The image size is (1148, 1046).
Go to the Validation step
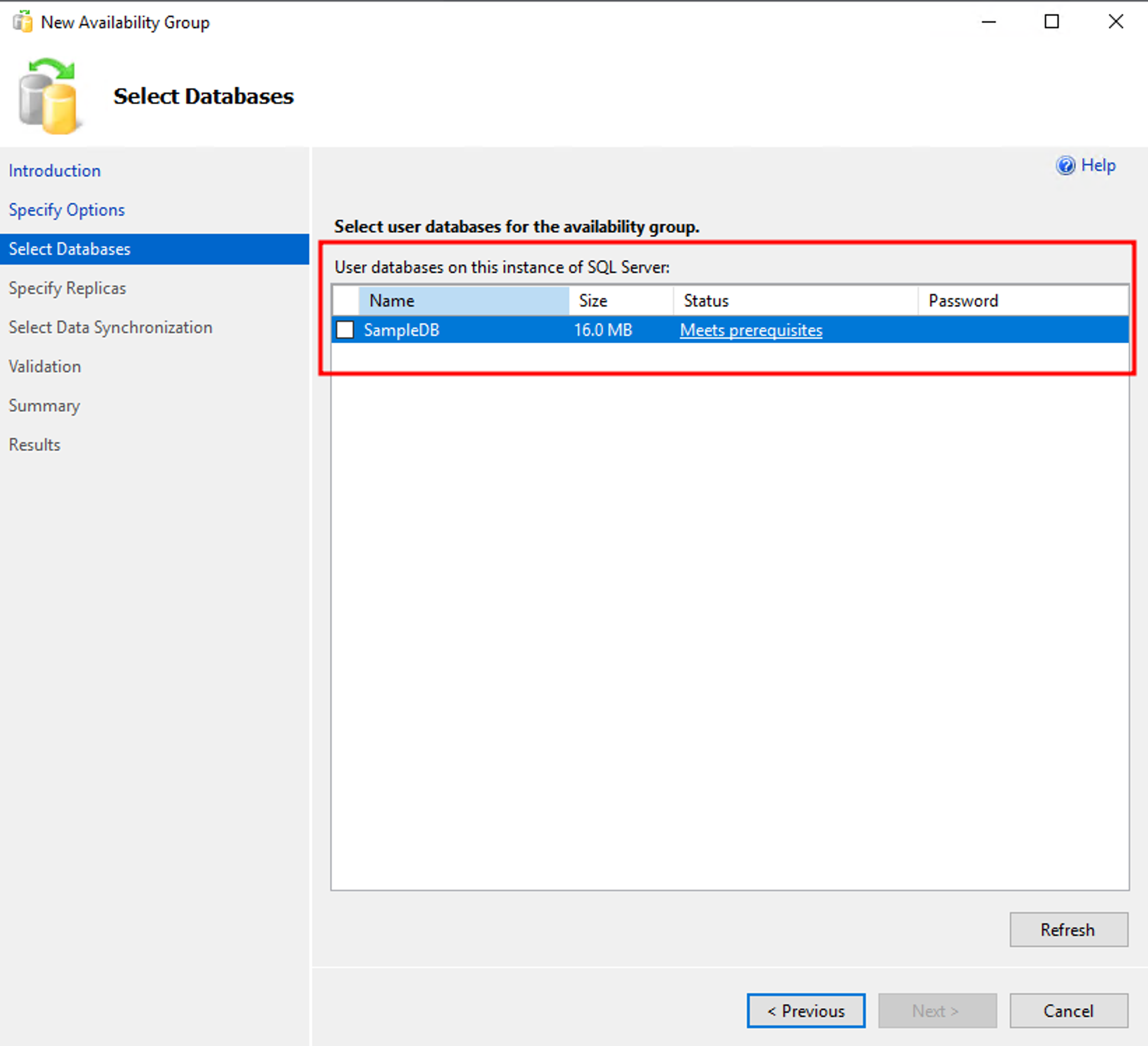click(x=45, y=366)
